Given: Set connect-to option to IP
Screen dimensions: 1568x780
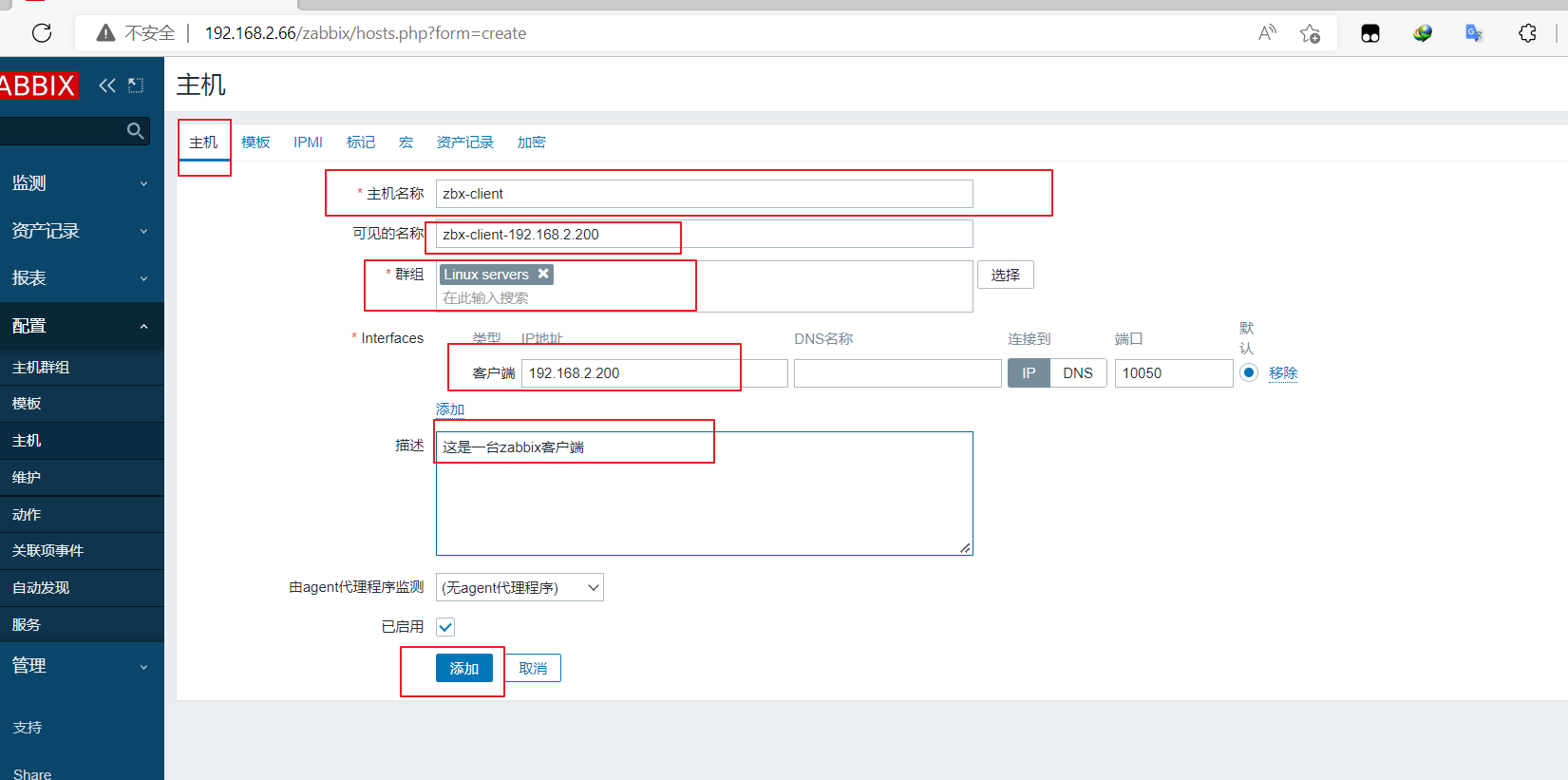Looking at the screenshot, I should pyautogui.click(x=1029, y=373).
